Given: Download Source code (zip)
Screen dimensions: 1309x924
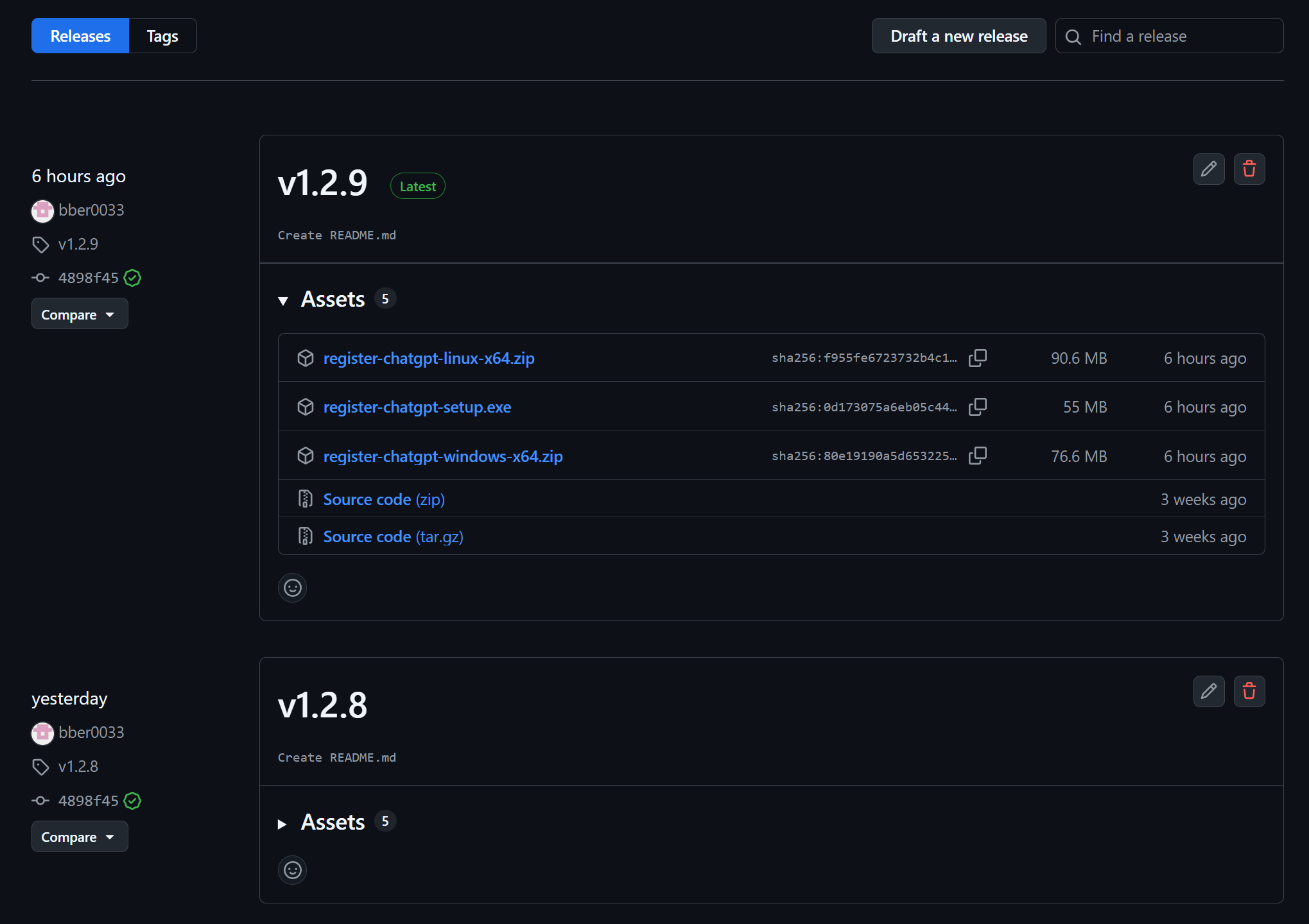Looking at the screenshot, I should point(384,499).
